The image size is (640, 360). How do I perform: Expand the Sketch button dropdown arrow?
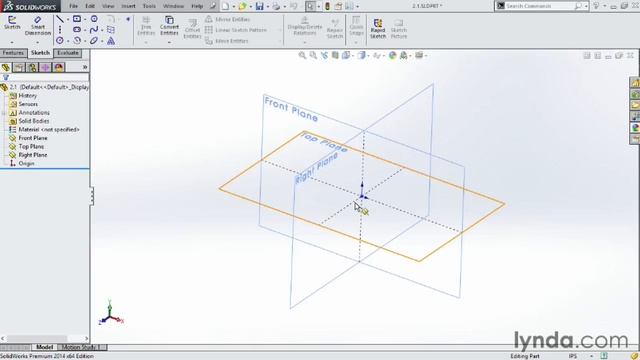(12, 42)
